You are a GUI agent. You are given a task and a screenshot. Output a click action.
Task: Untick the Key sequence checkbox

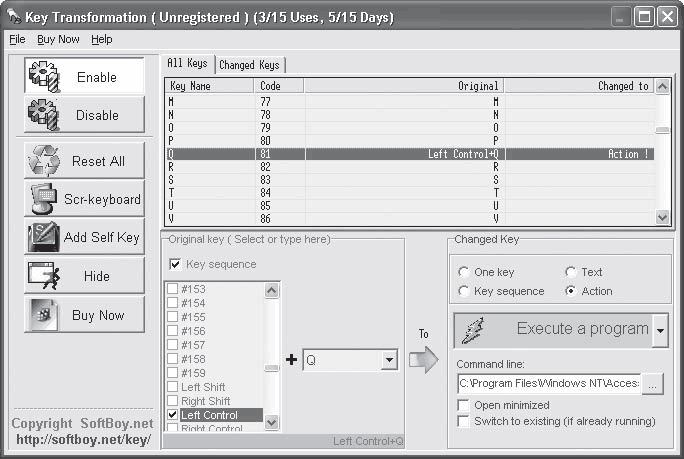pos(175,264)
